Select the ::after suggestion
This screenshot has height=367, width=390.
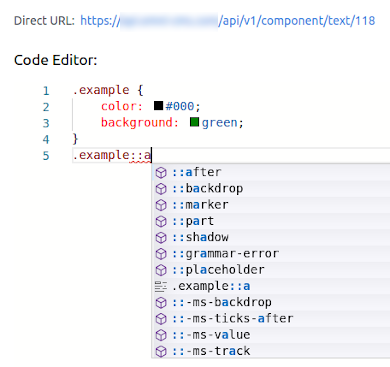pos(271,172)
